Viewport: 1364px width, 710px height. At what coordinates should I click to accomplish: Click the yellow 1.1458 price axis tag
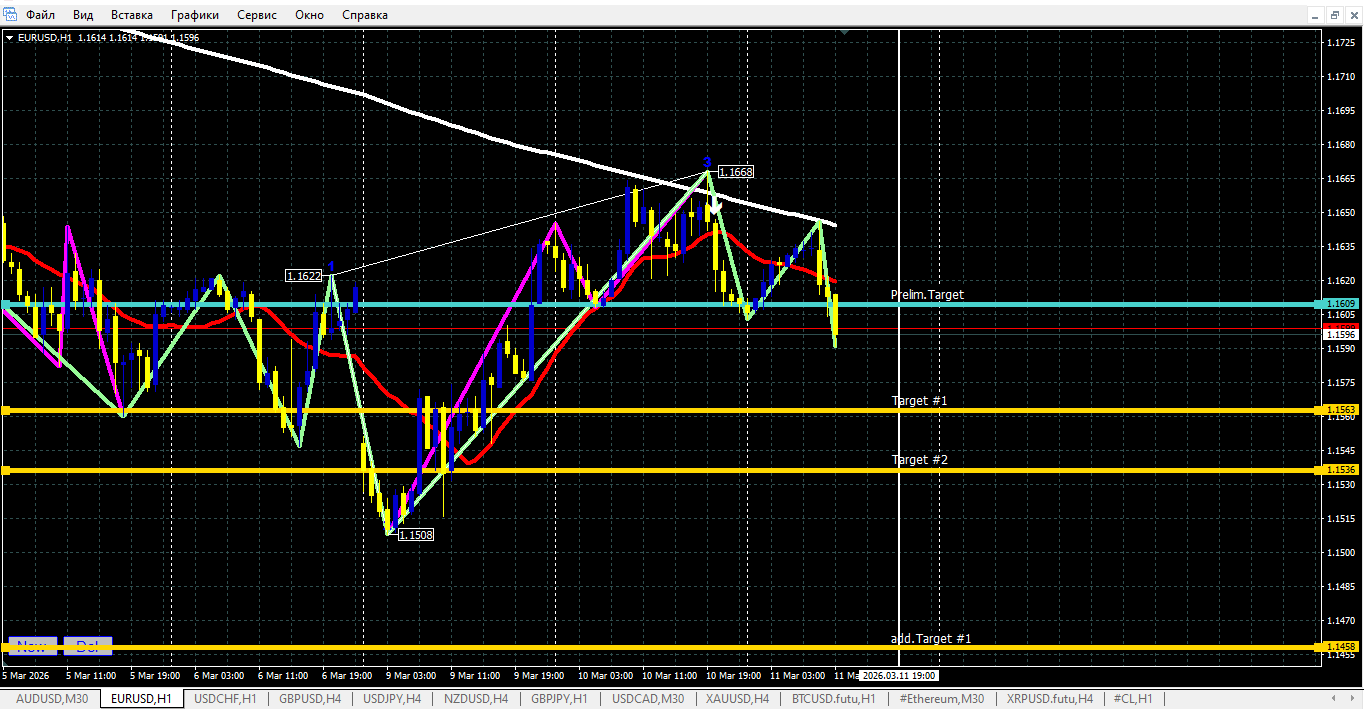pos(1341,647)
